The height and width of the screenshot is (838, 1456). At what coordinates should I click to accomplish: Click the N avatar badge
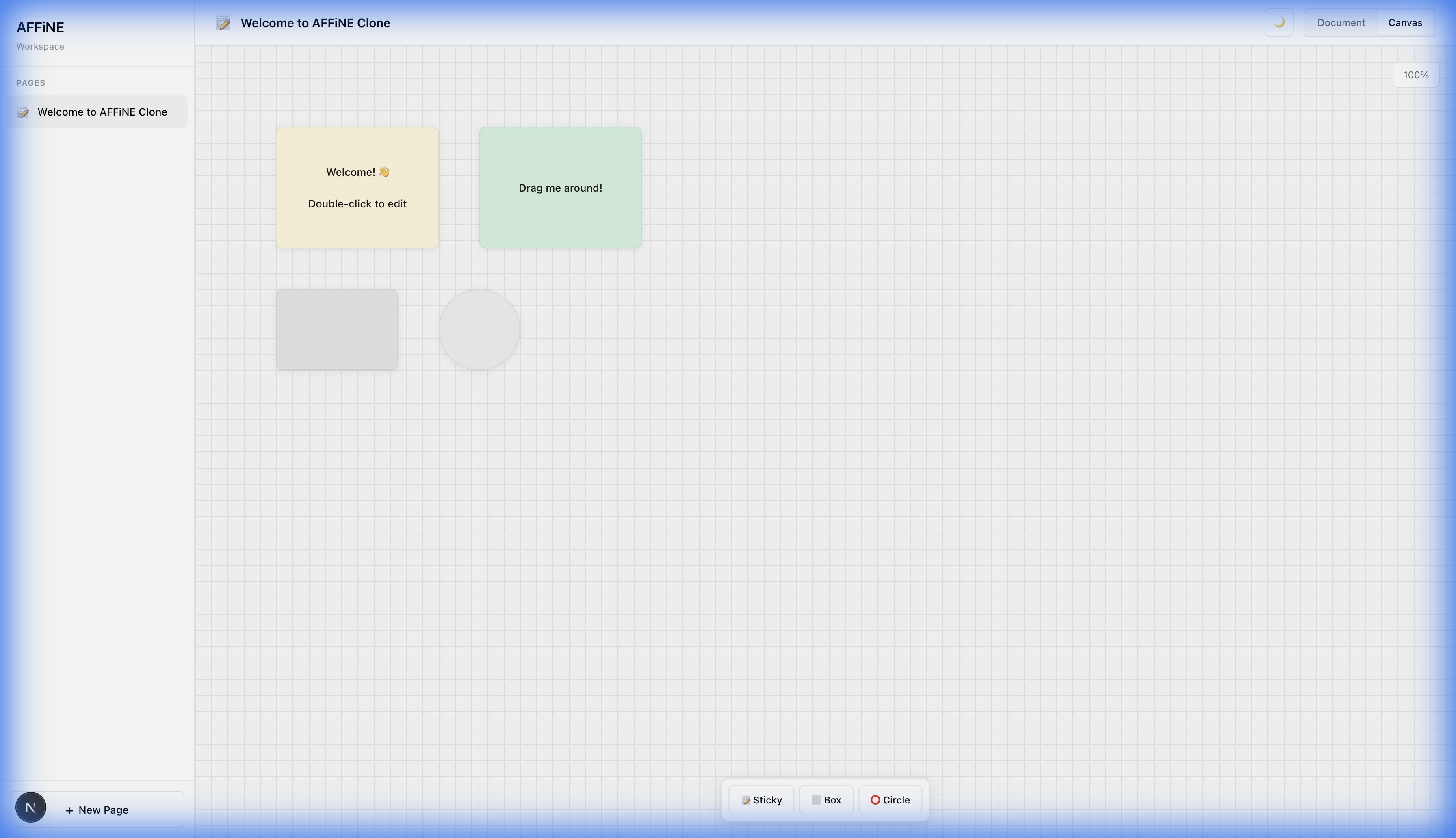pyautogui.click(x=30, y=807)
